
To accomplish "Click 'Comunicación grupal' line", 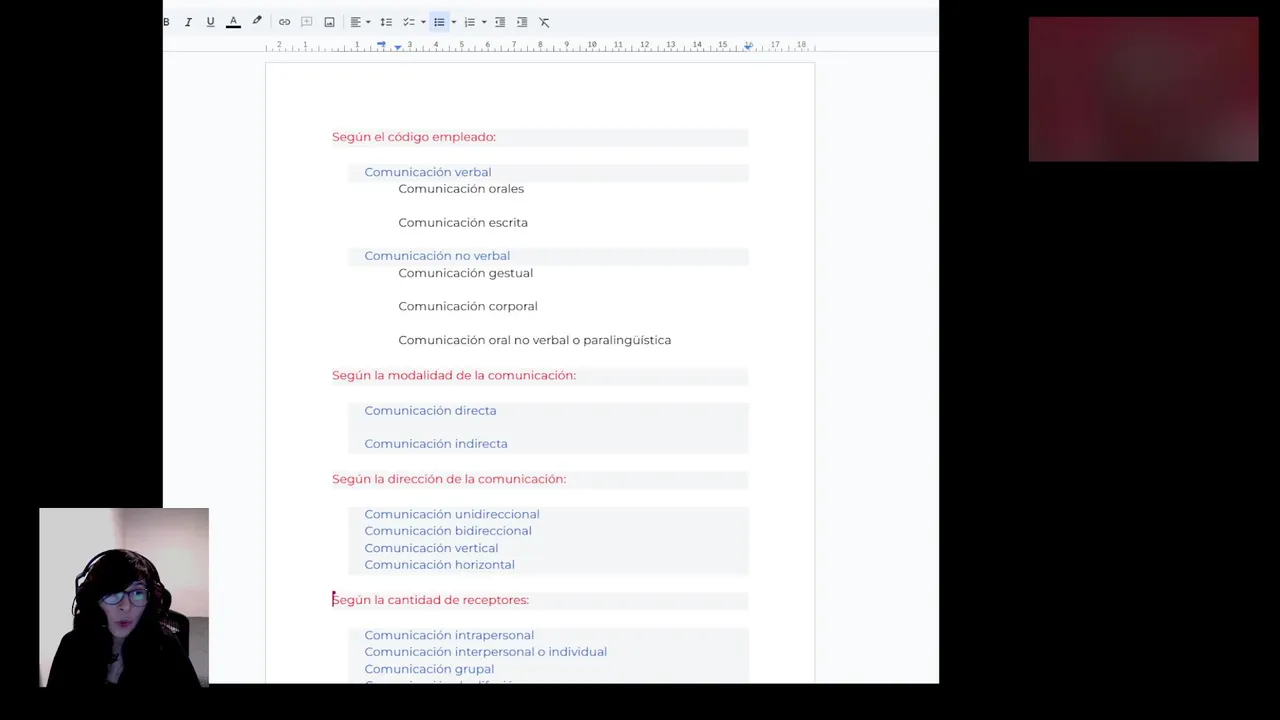I will tap(429, 669).
